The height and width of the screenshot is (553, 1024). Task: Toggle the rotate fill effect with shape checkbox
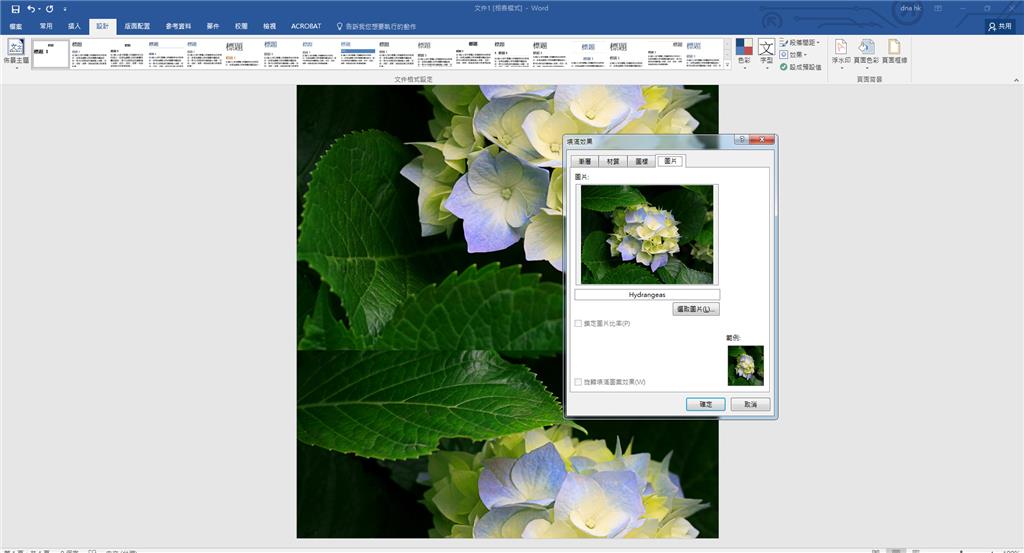click(x=578, y=382)
